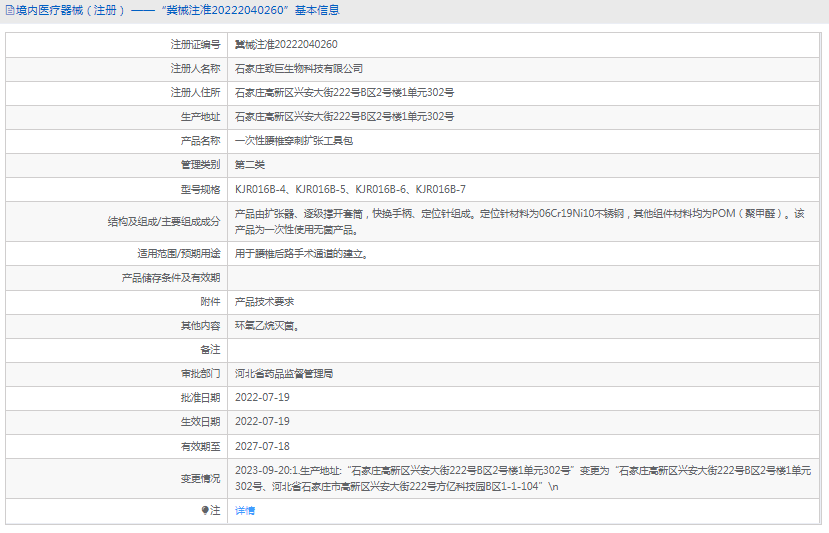Click the 生效日期 label
829x533 pixels.
200,422
